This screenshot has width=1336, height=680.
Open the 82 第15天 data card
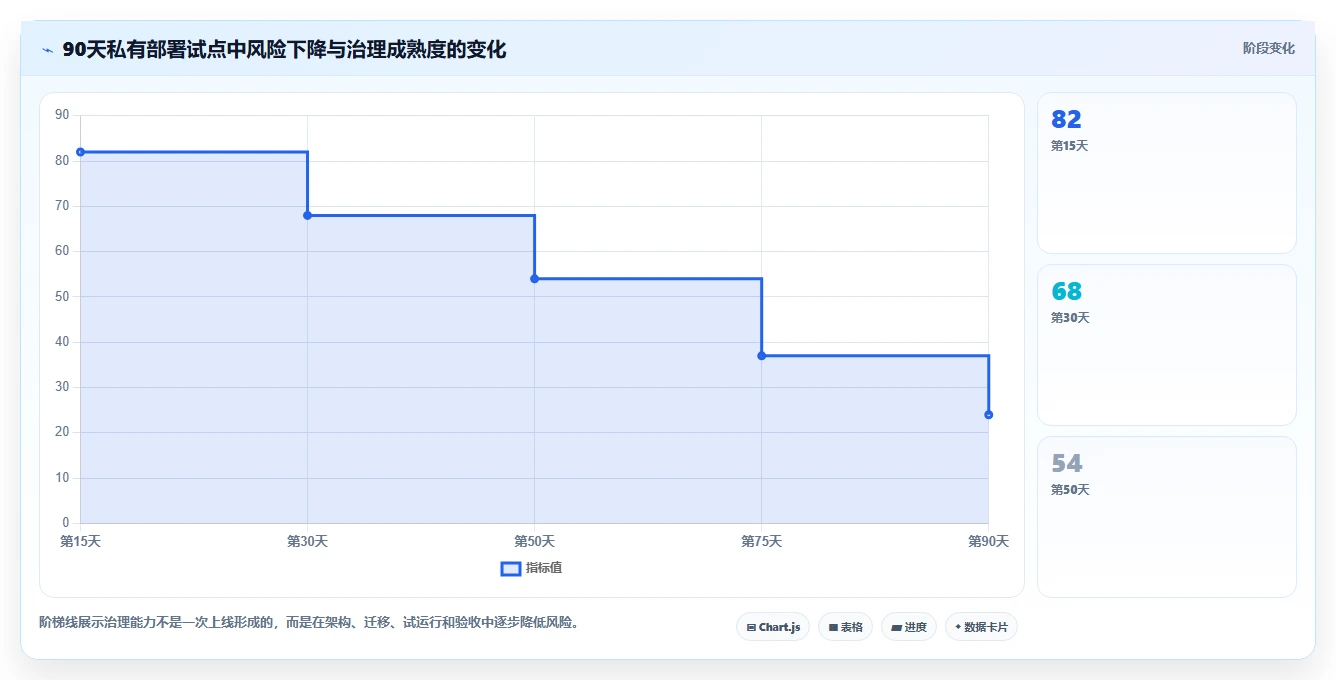pos(1167,173)
